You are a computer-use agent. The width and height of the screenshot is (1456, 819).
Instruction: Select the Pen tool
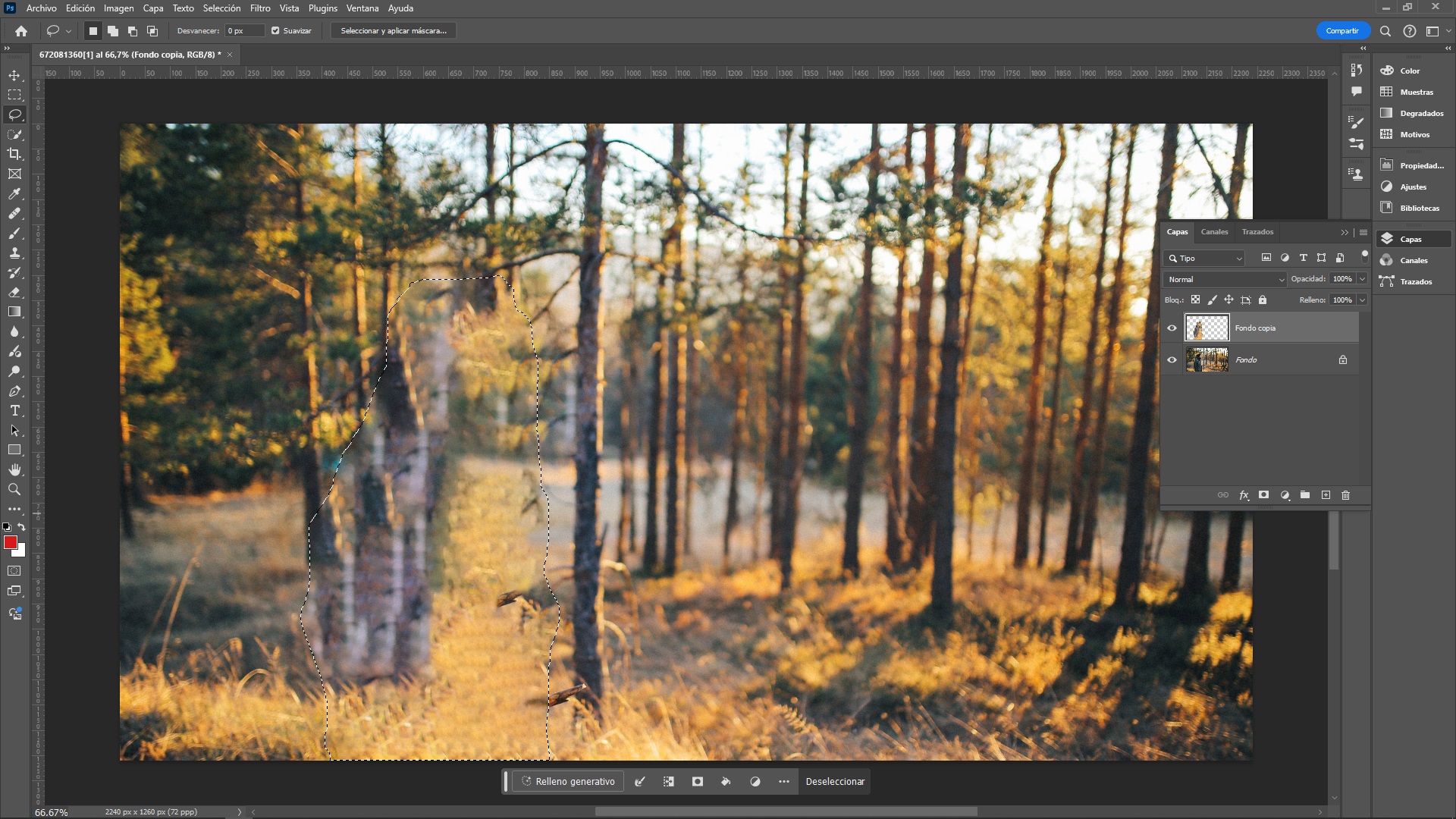(14, 391)
